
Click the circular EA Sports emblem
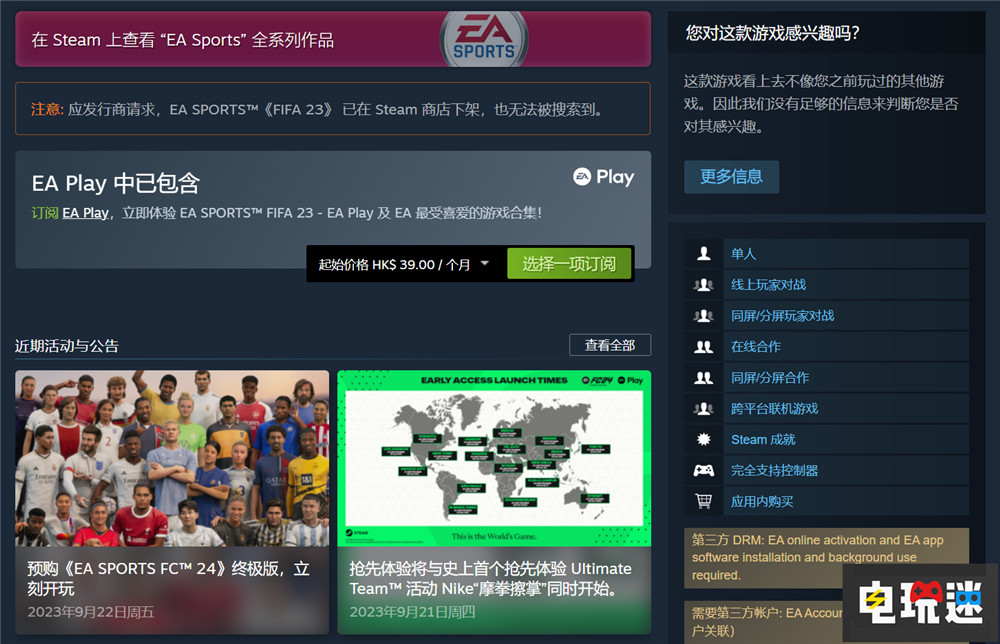pos(484,40)
